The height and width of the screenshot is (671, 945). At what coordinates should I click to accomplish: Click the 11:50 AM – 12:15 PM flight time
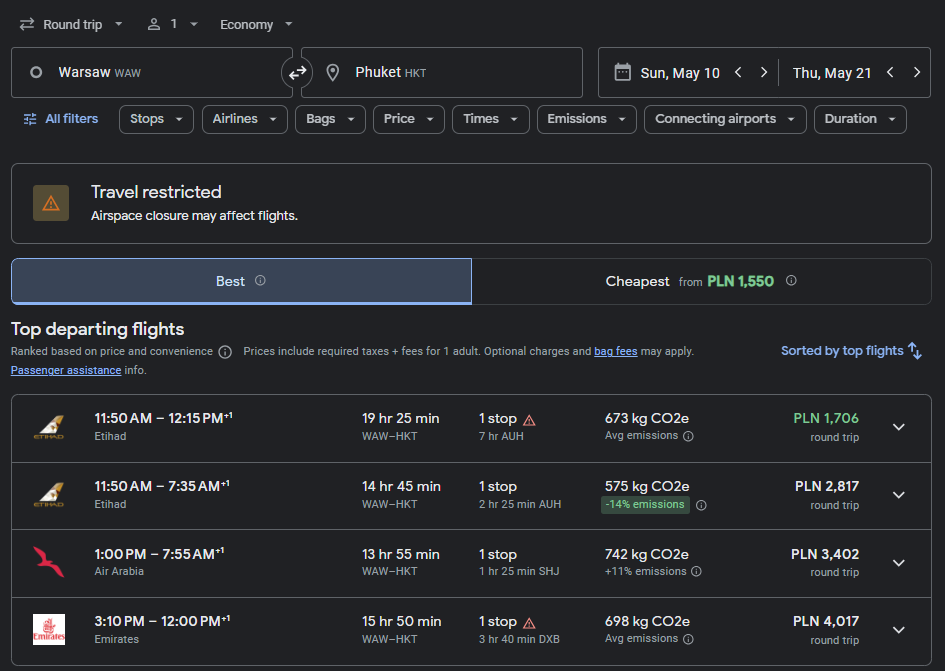(163, 418)
